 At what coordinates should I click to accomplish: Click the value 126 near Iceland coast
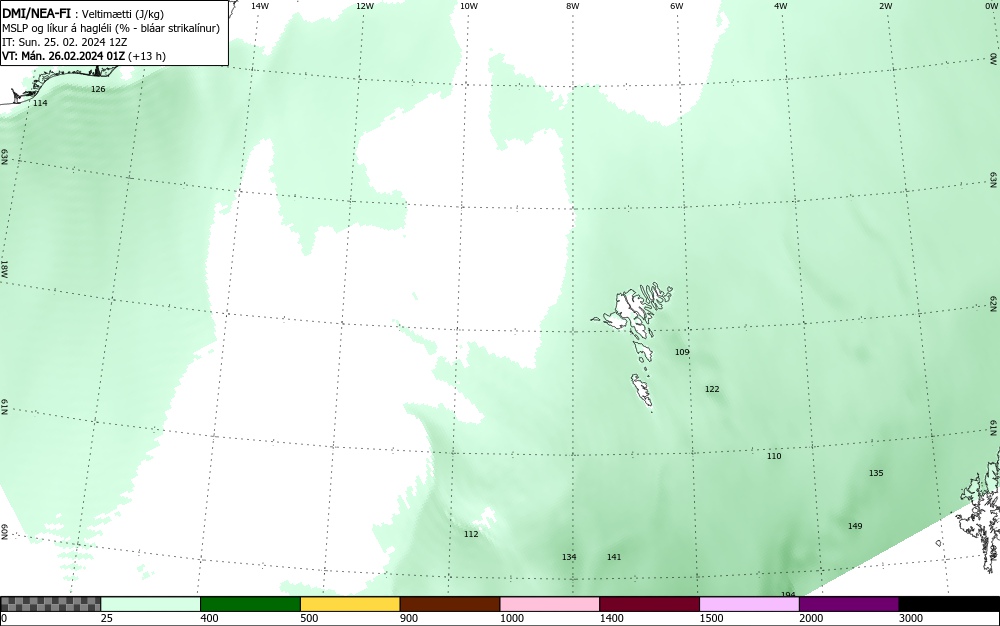(98, 89)
